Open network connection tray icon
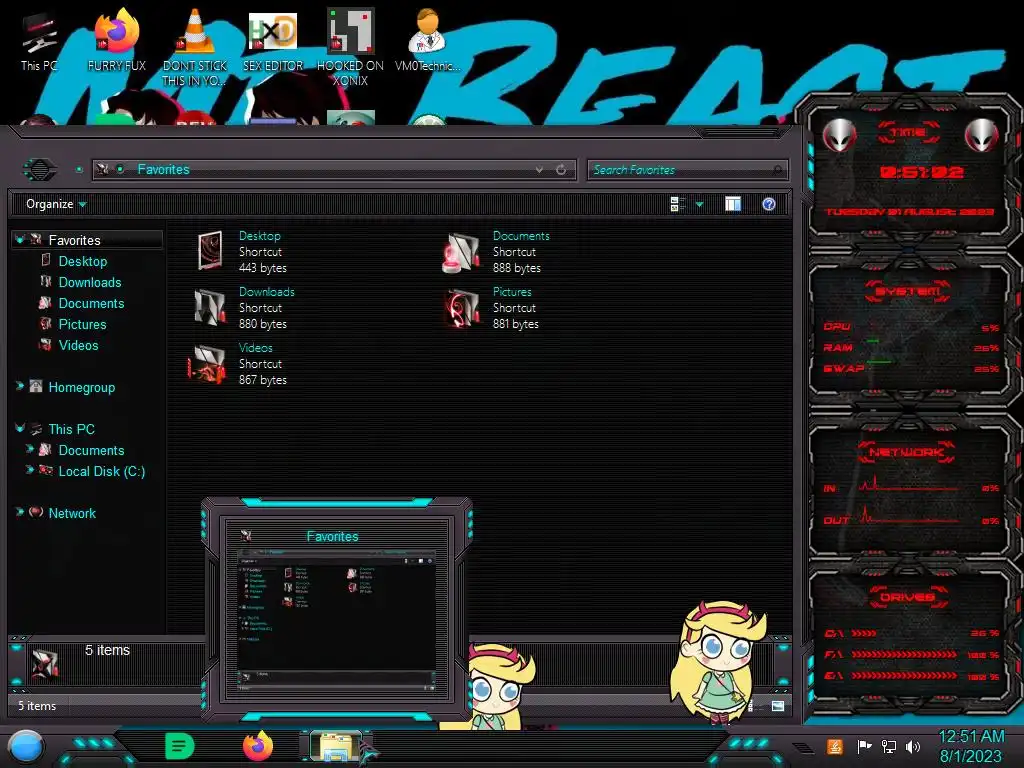Screen dimensions: 1024x768 pyautogui.click(x=889, y=746)
